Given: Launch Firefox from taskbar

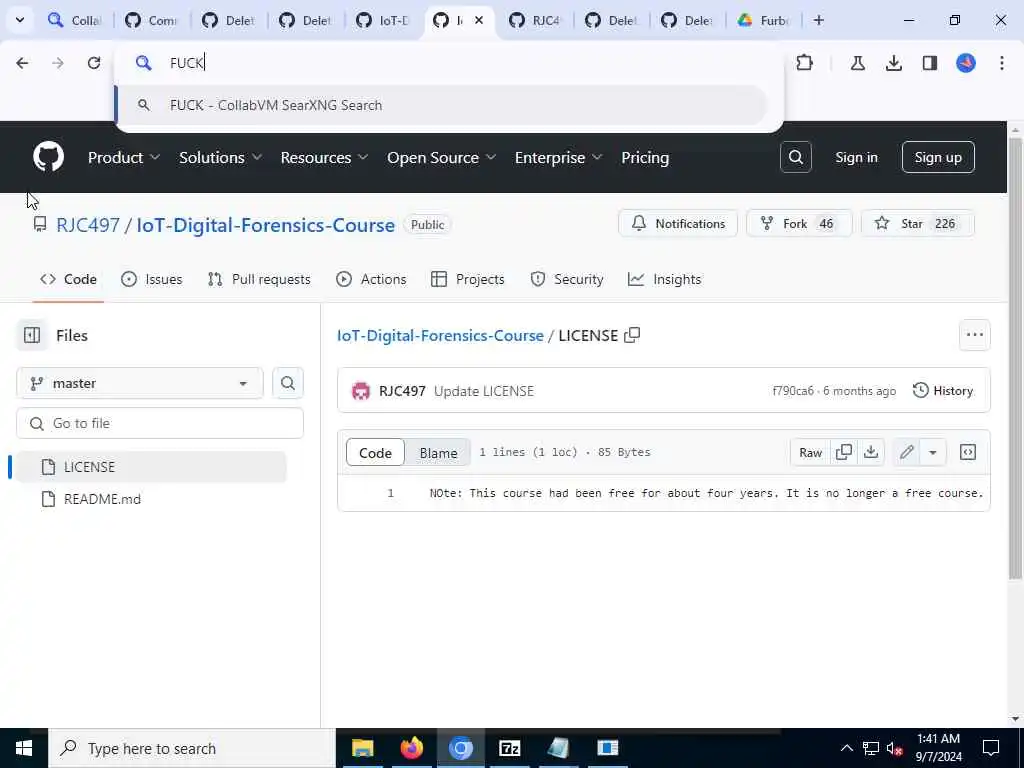Looking at the screenshot, I should [x=411, y=748].
